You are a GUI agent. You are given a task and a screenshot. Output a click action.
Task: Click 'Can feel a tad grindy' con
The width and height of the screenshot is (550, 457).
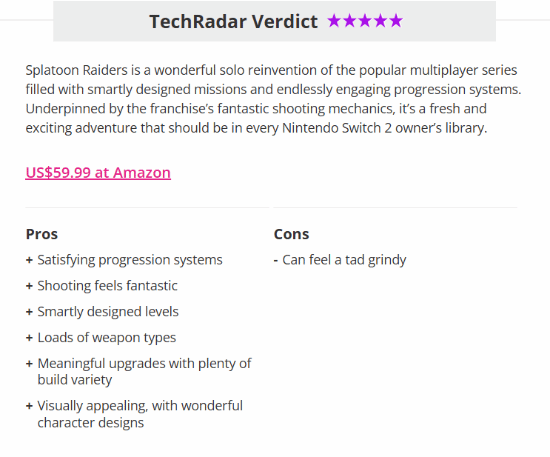click(x=344, y=260)
